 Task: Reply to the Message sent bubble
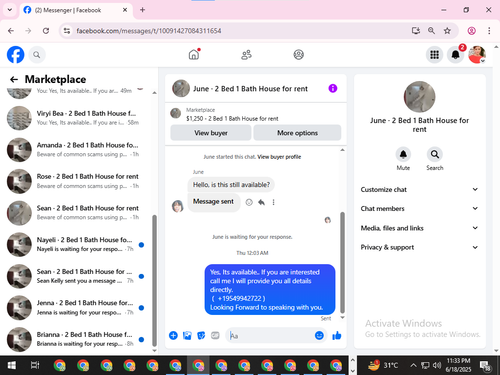261,202
